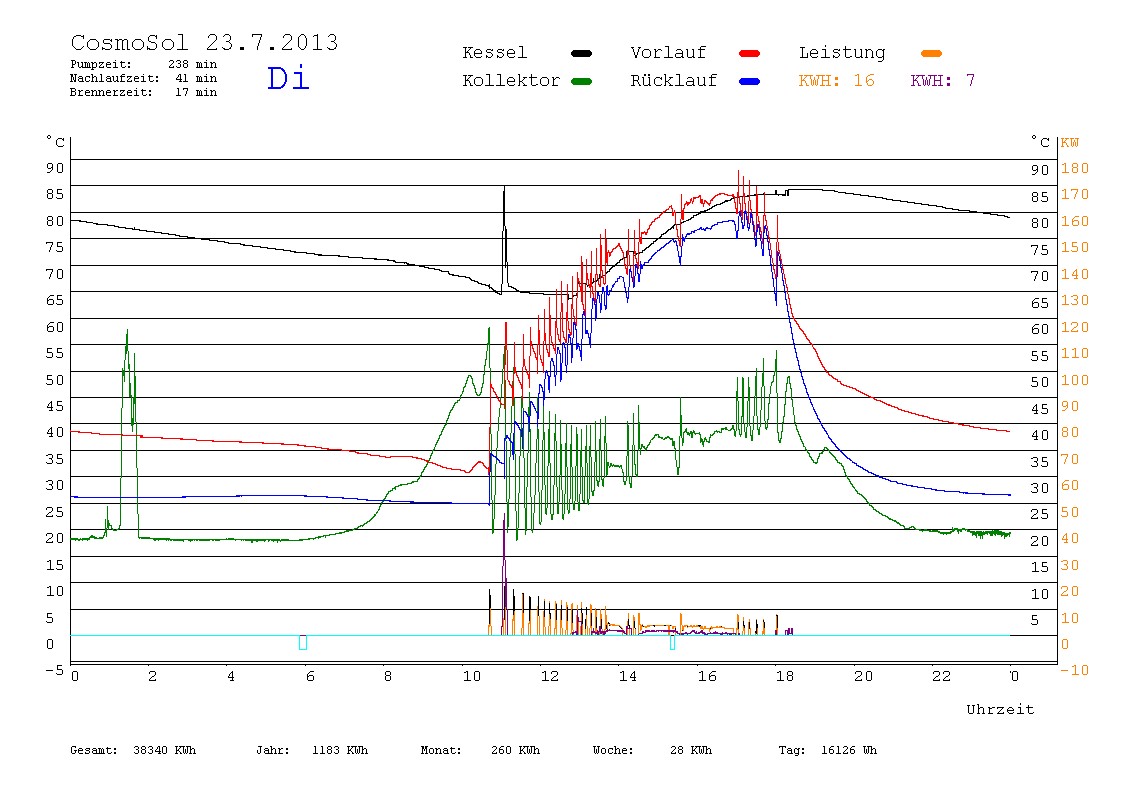
Task: Click the 'Woche: 28 KWh' value
Action: click(x=652, y=750)
